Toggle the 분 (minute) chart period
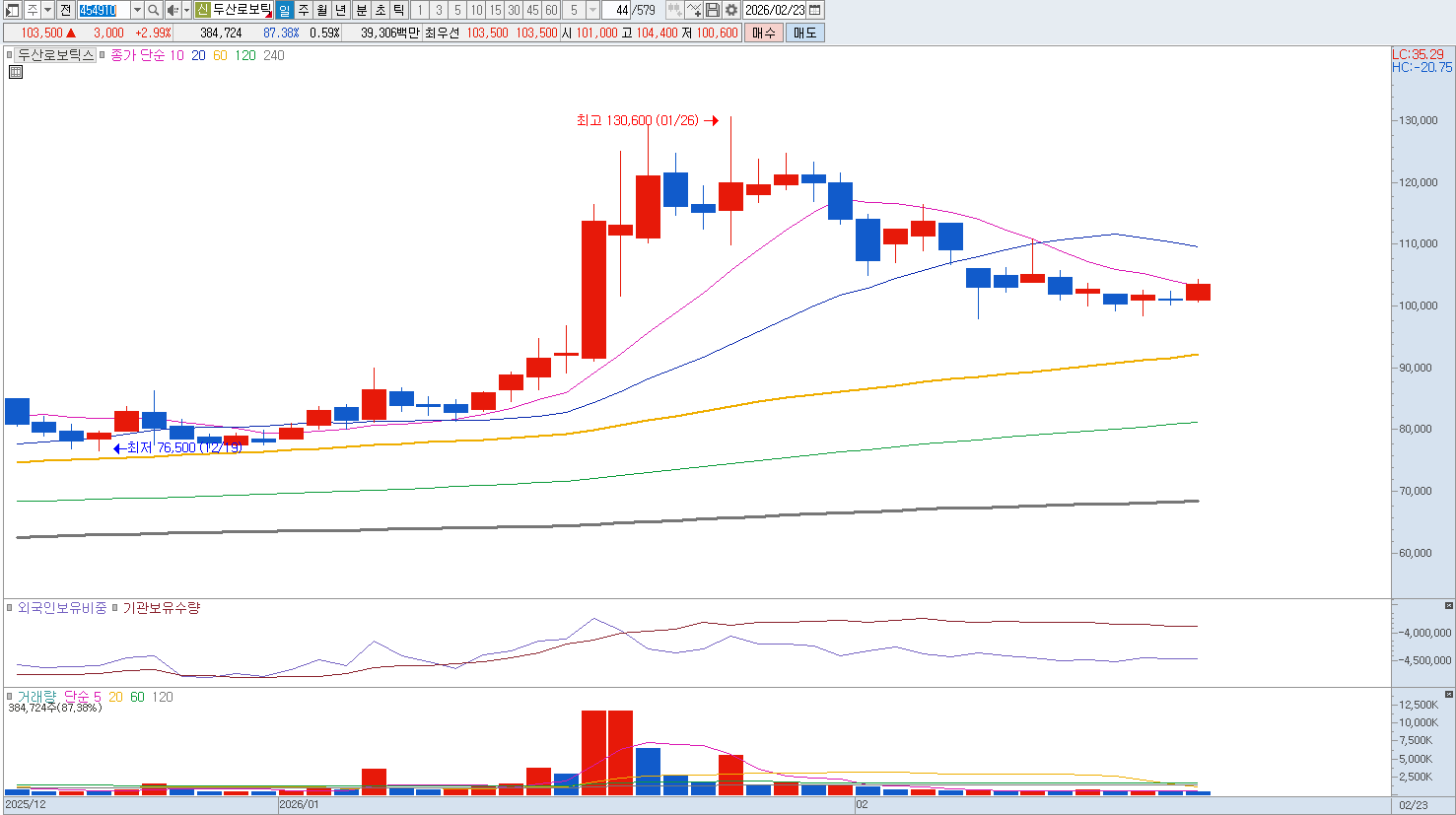This screenshot has width=1456, height=815. pos(361,10)
